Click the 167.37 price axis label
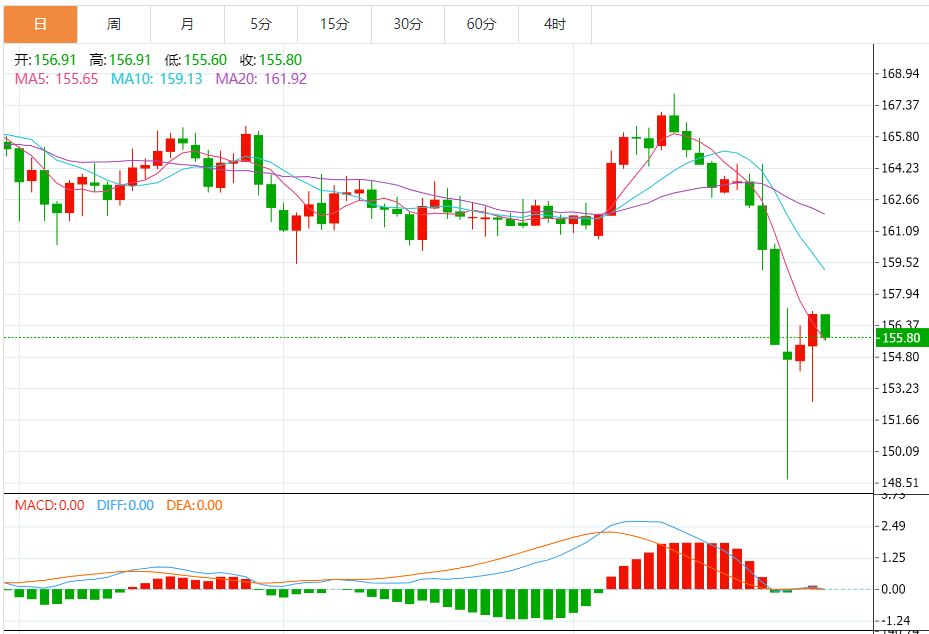The height and width of the screenshot is (634, 929). pyautogui.click(x=901, y=105)
